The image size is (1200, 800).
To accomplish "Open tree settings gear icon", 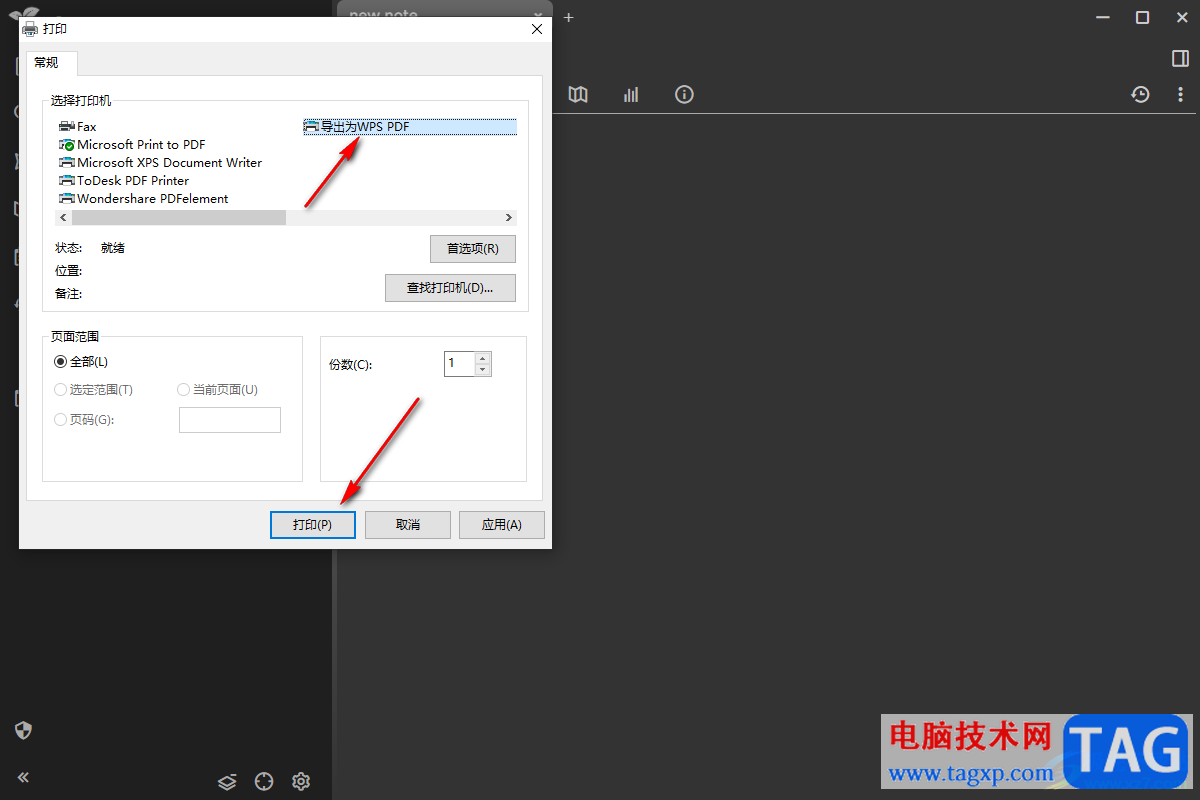I will coord(301,781).
